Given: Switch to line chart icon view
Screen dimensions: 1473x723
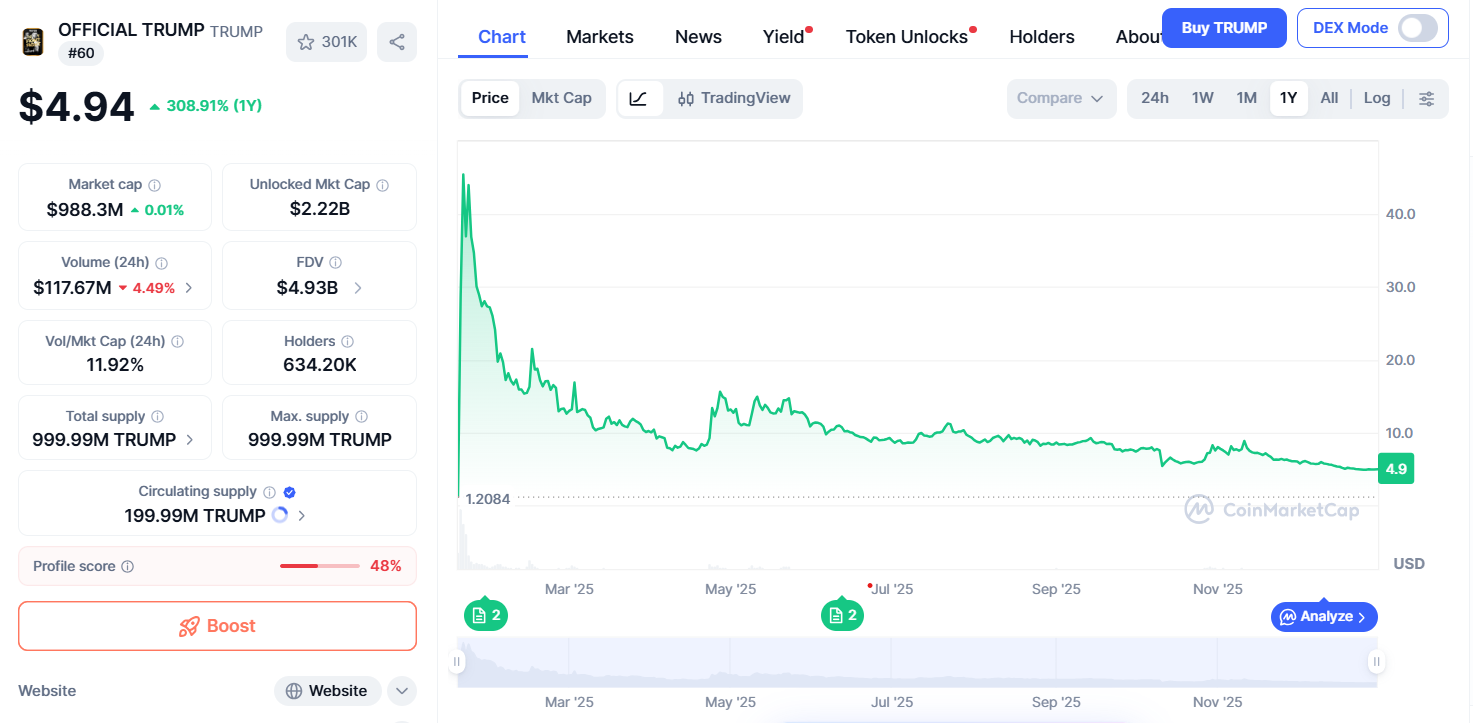Looking at the screenshot, I should pyautogui.click(x=639, y=98).
